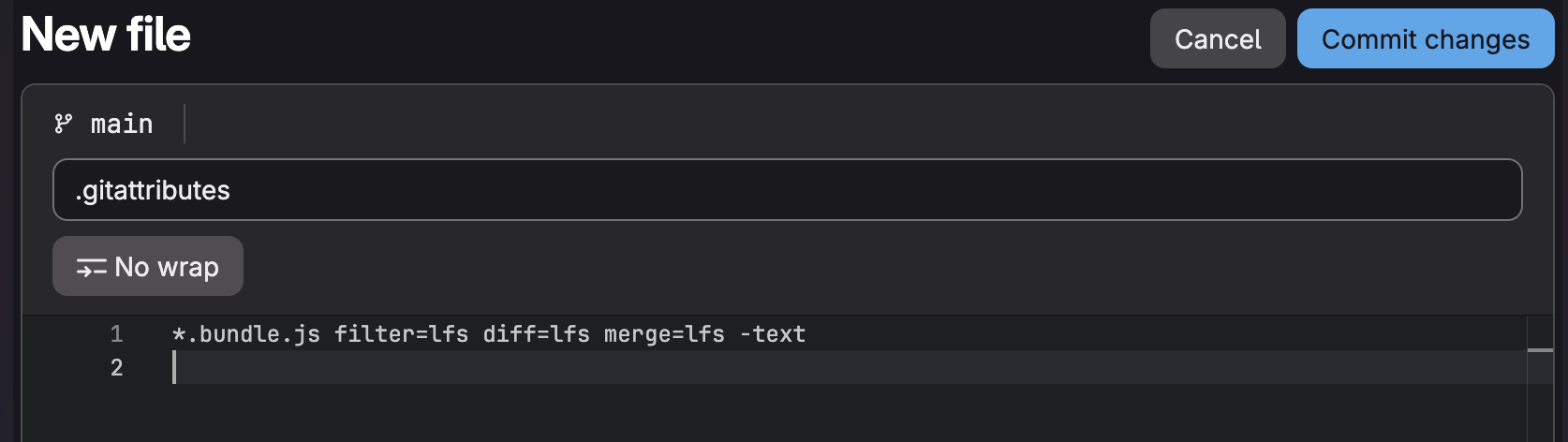
Task: Click the editor's right-side scrollbar track
Action: click(1540, 403)
